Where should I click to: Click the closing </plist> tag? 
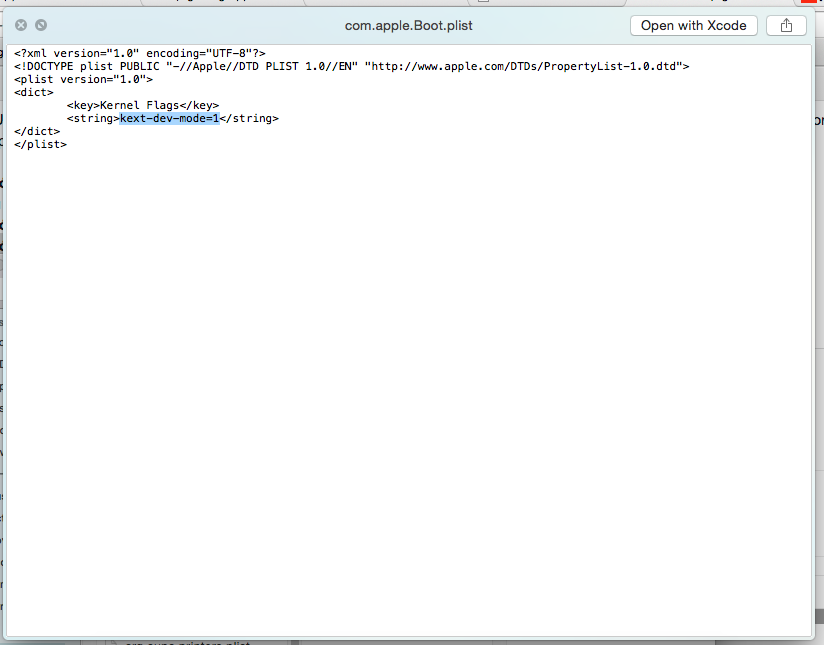click(x=40, y=144)
